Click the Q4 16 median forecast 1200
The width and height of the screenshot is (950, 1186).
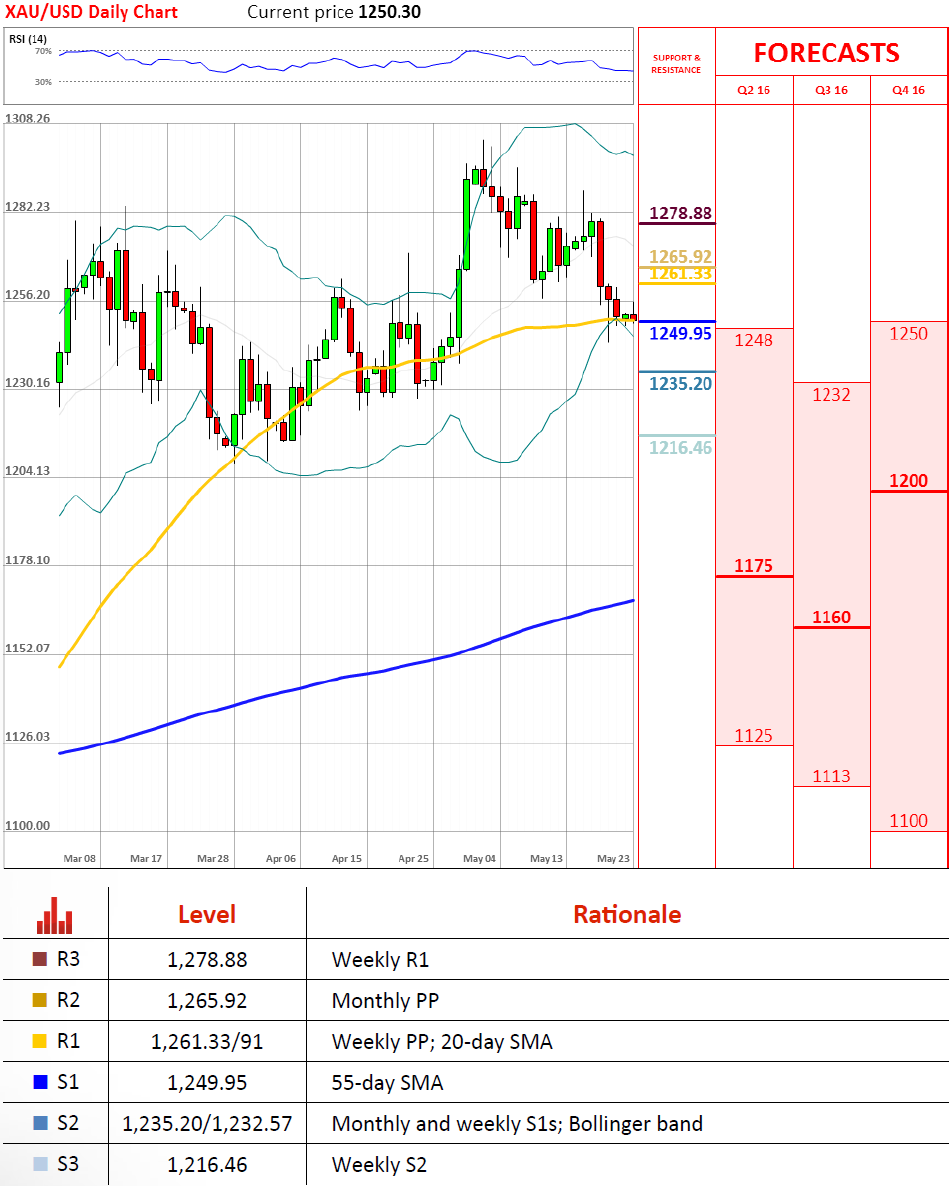[x=908, y=481]
